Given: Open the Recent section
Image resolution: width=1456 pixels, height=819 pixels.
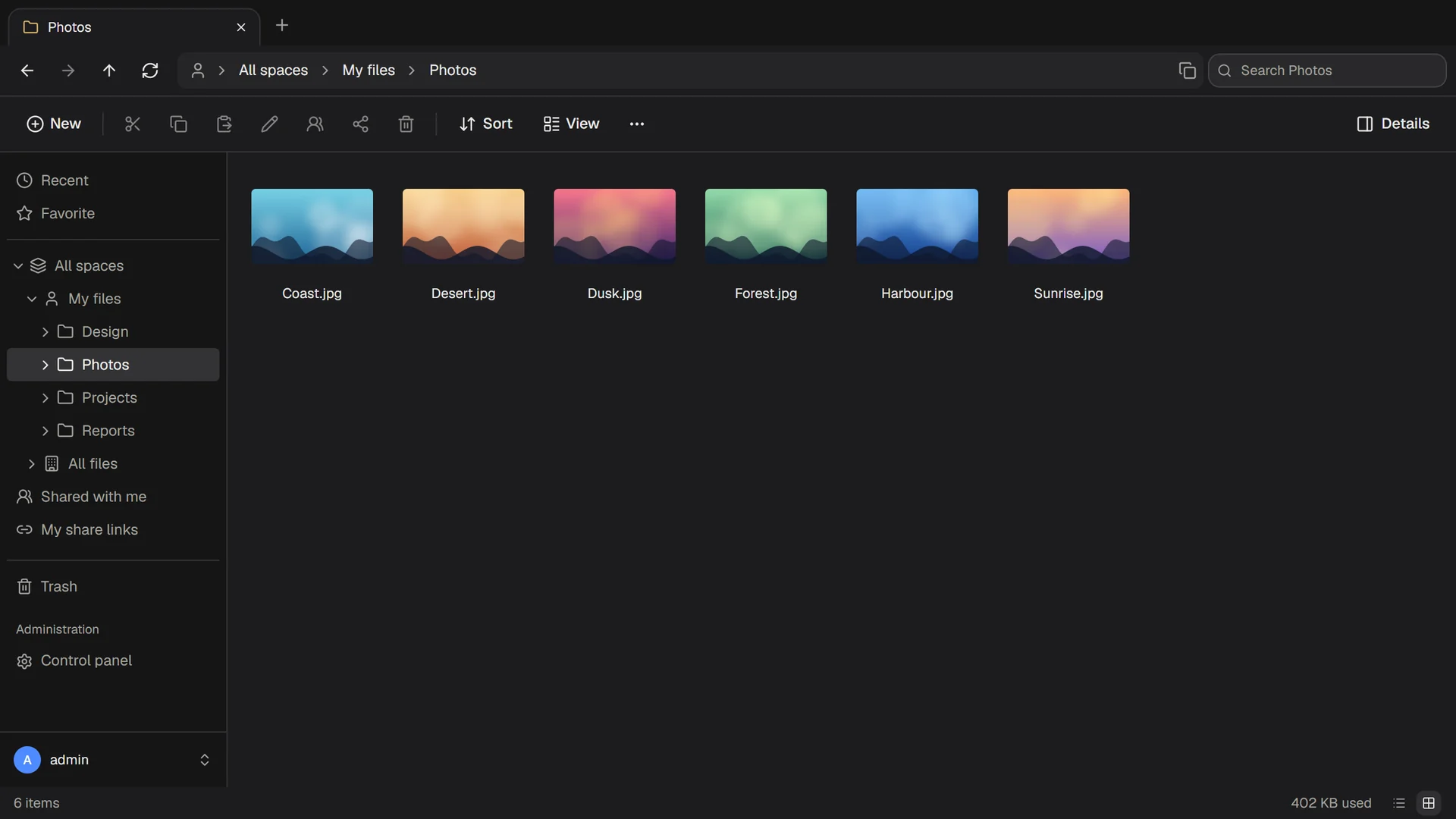Looking at the screenshot, I should 113,180.
